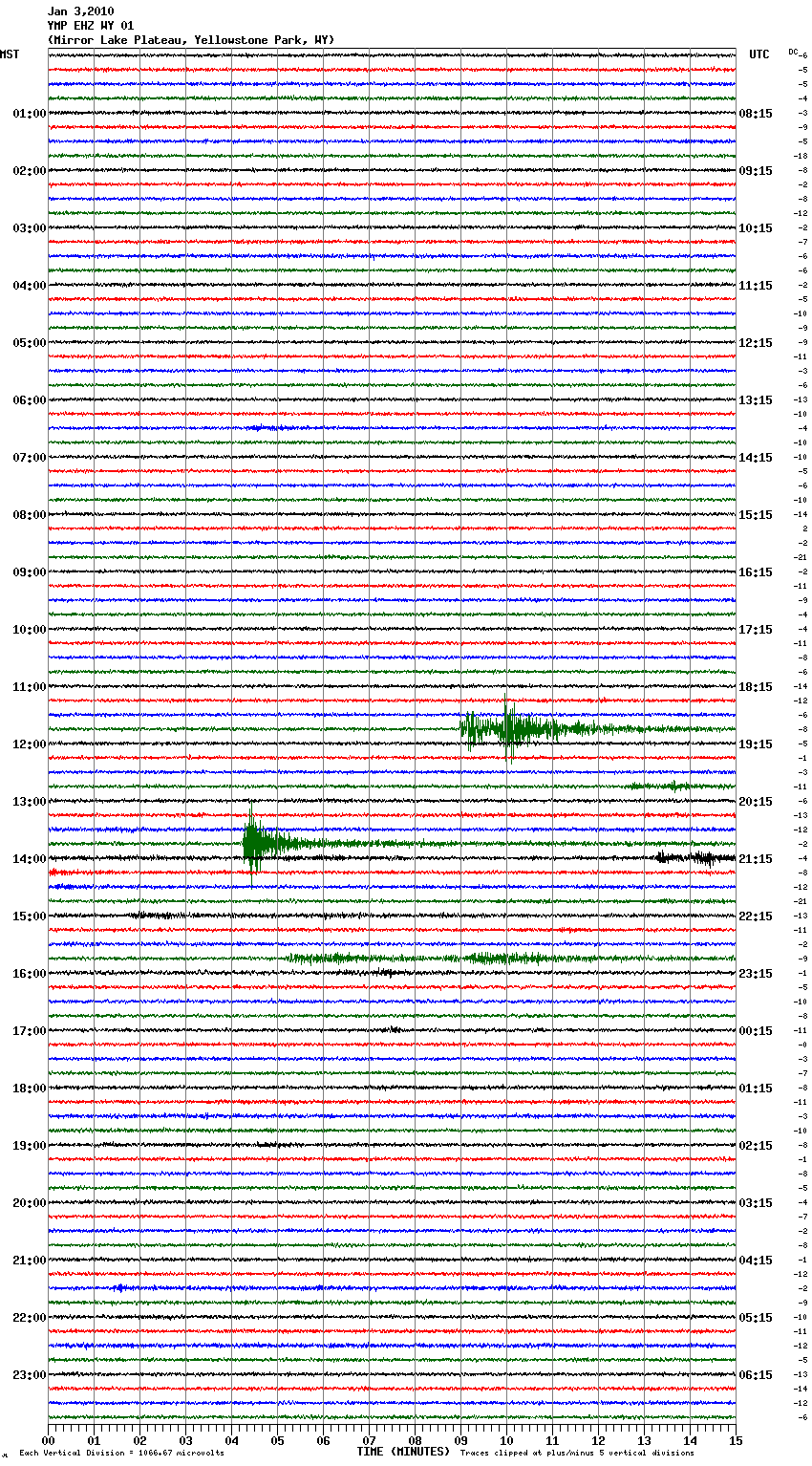Click the "21:00" MST time label
The height and width of the screenshot is (1466, 812).
(30, 1261)
